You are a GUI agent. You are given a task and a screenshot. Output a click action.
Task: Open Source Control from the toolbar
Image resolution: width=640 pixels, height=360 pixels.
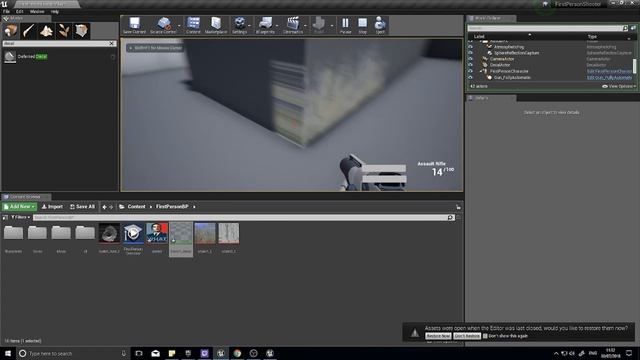click(163, 25)
